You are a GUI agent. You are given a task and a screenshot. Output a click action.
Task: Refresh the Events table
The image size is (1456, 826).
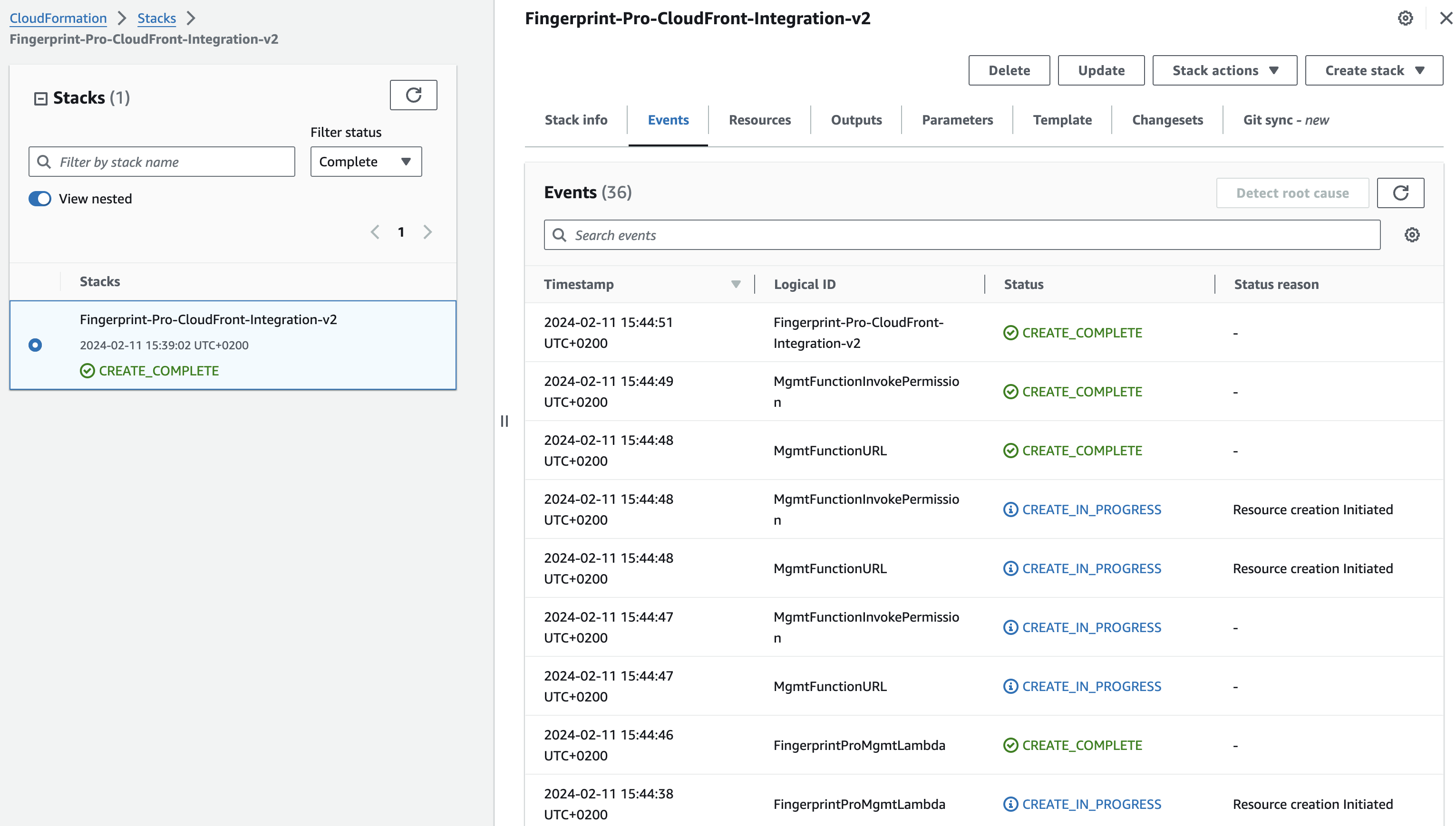(x=1400, y=193)
